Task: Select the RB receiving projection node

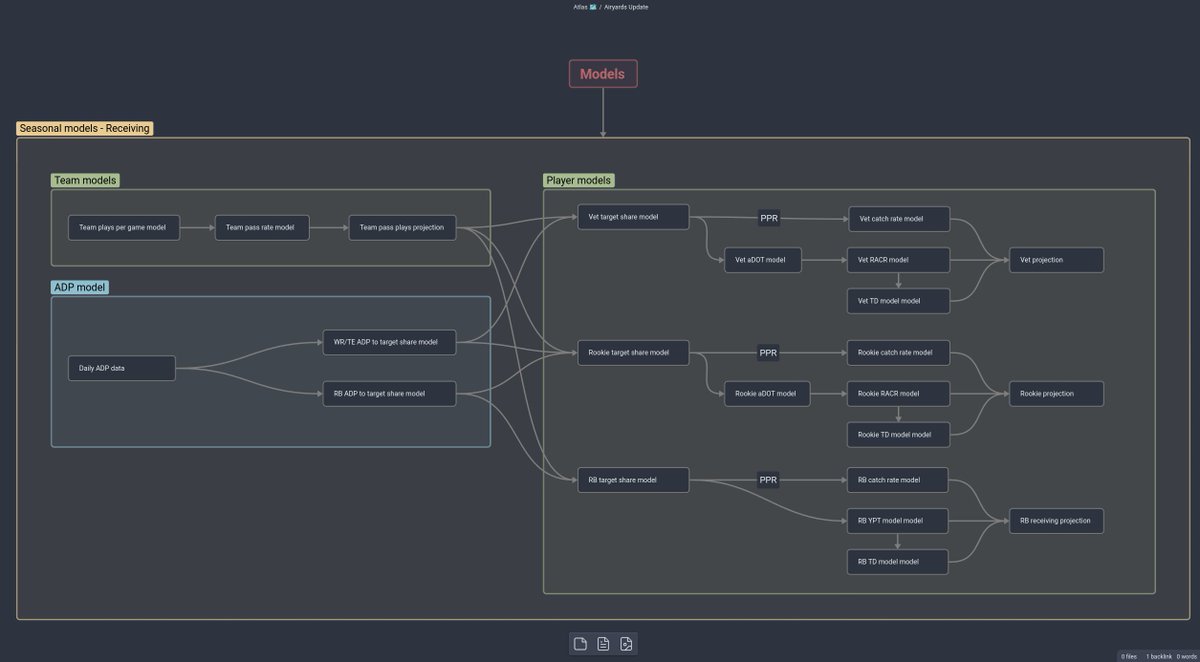Action: click(1056, 520)
